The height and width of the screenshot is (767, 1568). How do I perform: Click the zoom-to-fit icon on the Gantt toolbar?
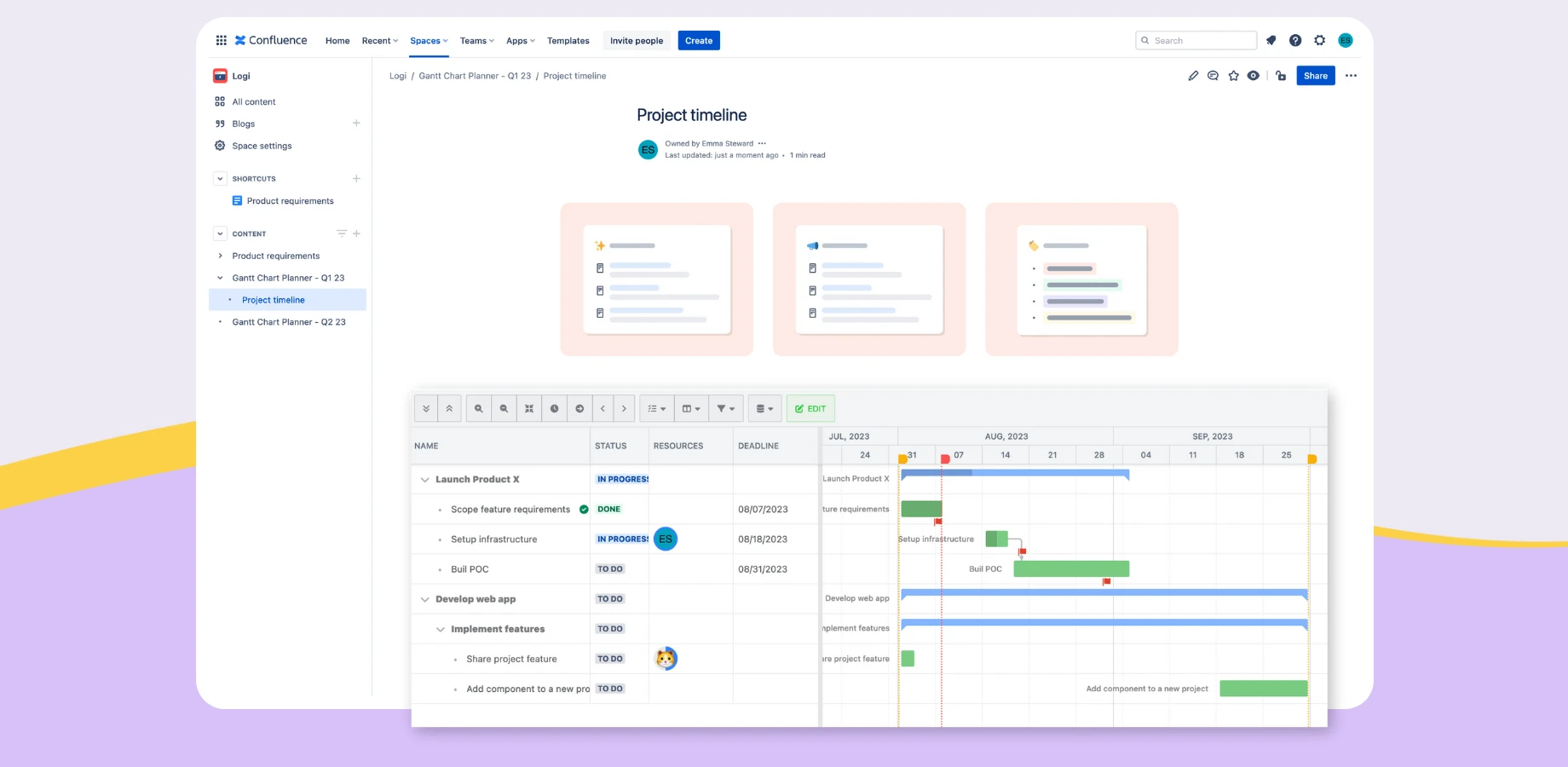(528, 408)
